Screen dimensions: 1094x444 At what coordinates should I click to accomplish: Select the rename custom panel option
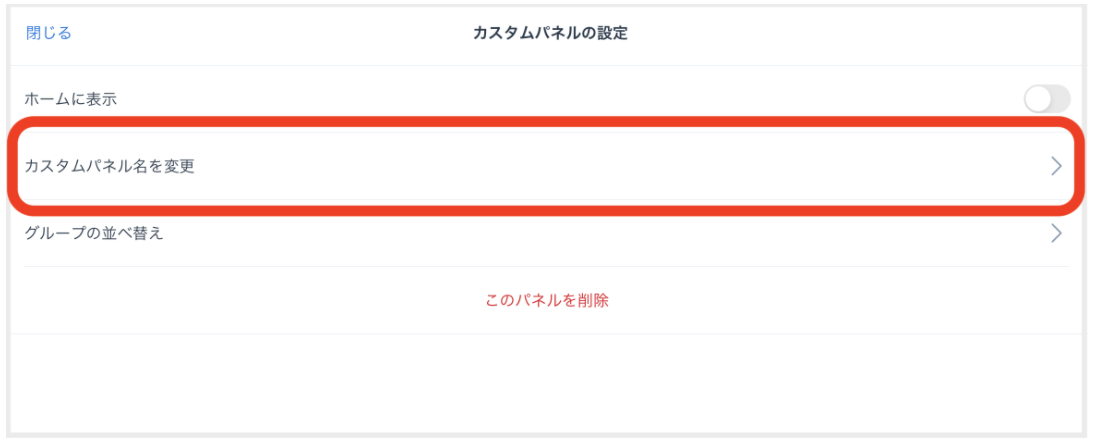pos(546,166)
